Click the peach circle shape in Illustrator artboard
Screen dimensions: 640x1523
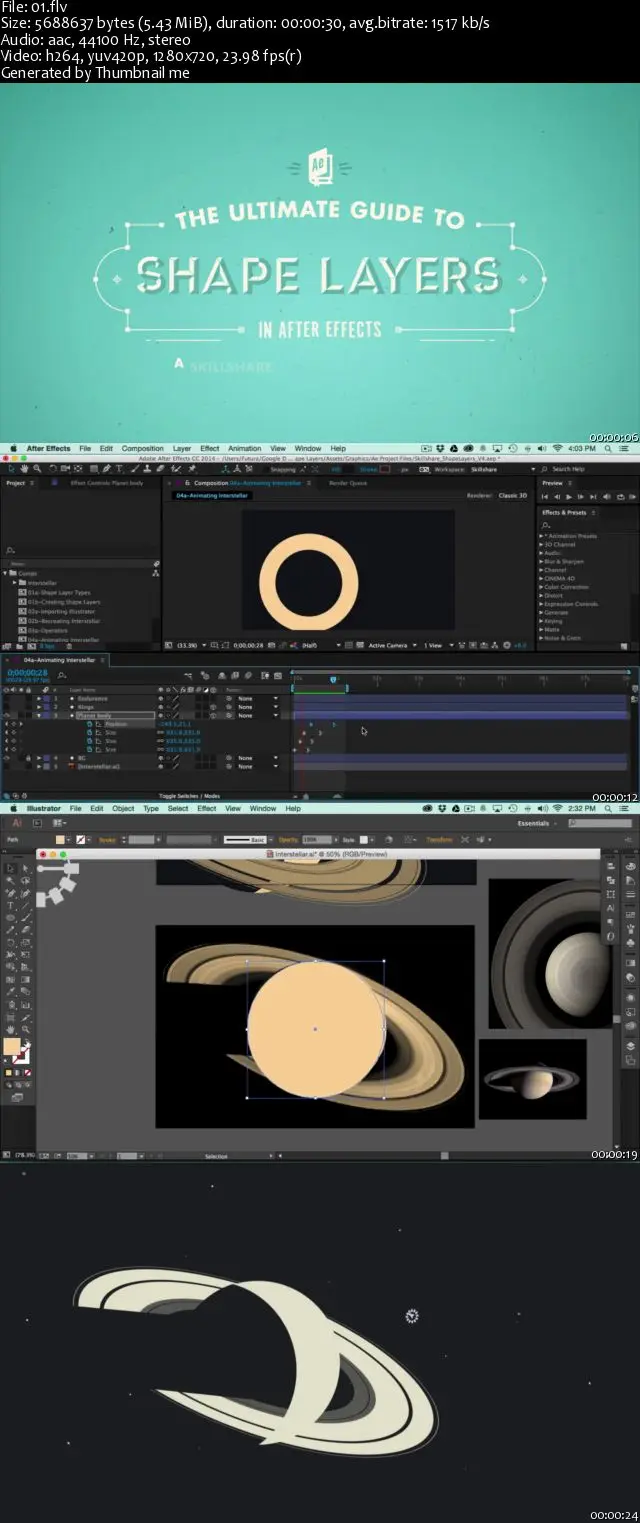coord(315,1029)
